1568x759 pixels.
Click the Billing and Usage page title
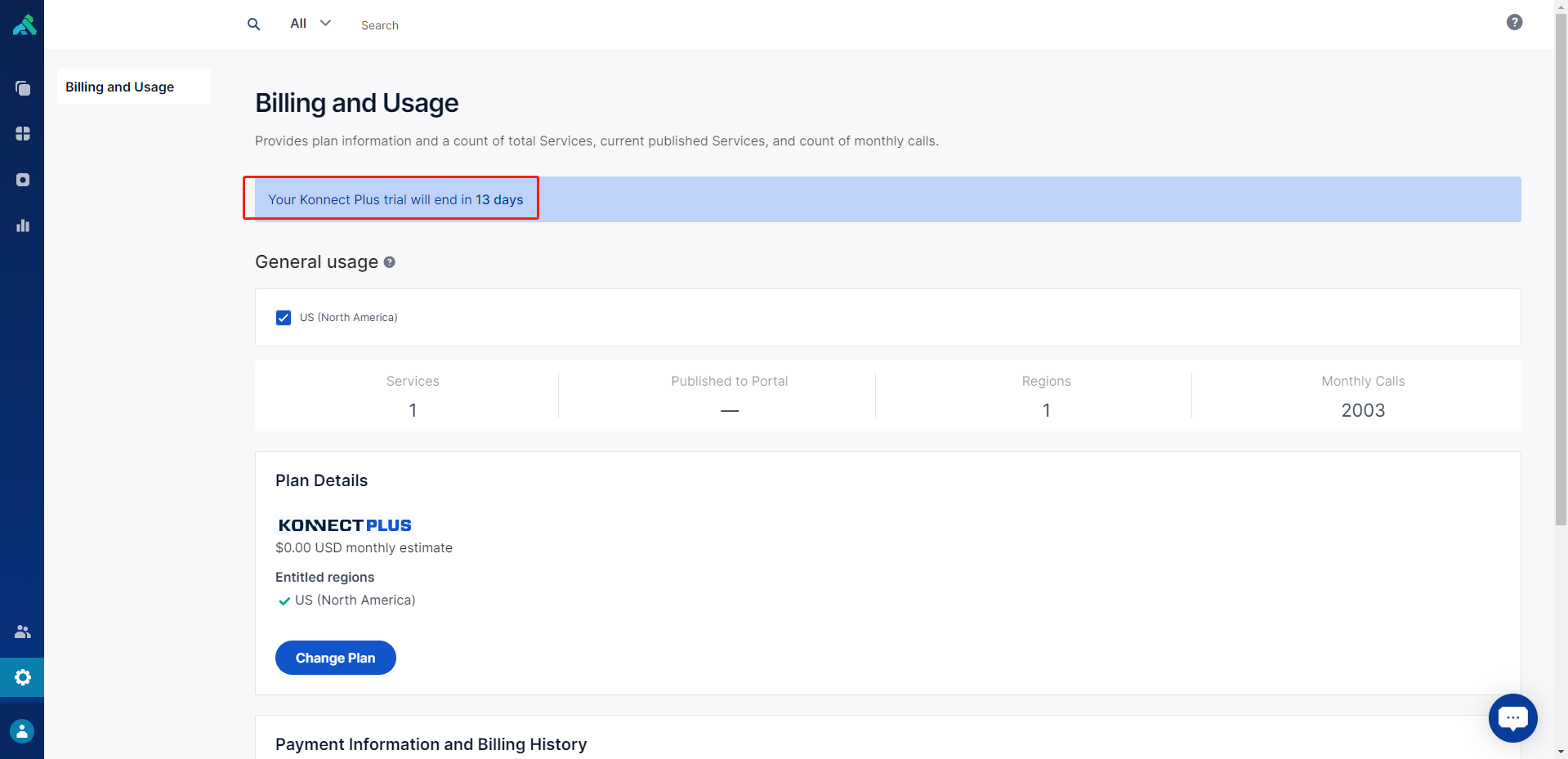tap(357, 103)
